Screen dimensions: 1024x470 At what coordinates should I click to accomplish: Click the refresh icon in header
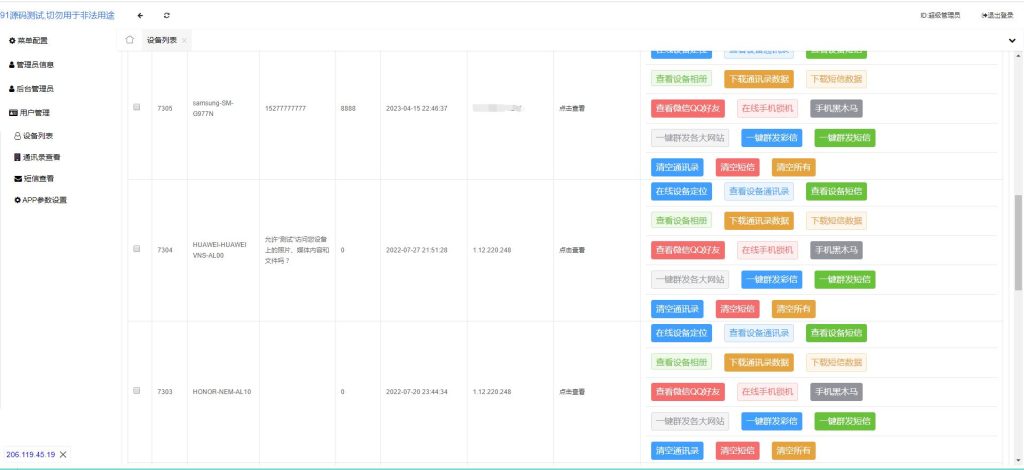click(x=167, y=15)
